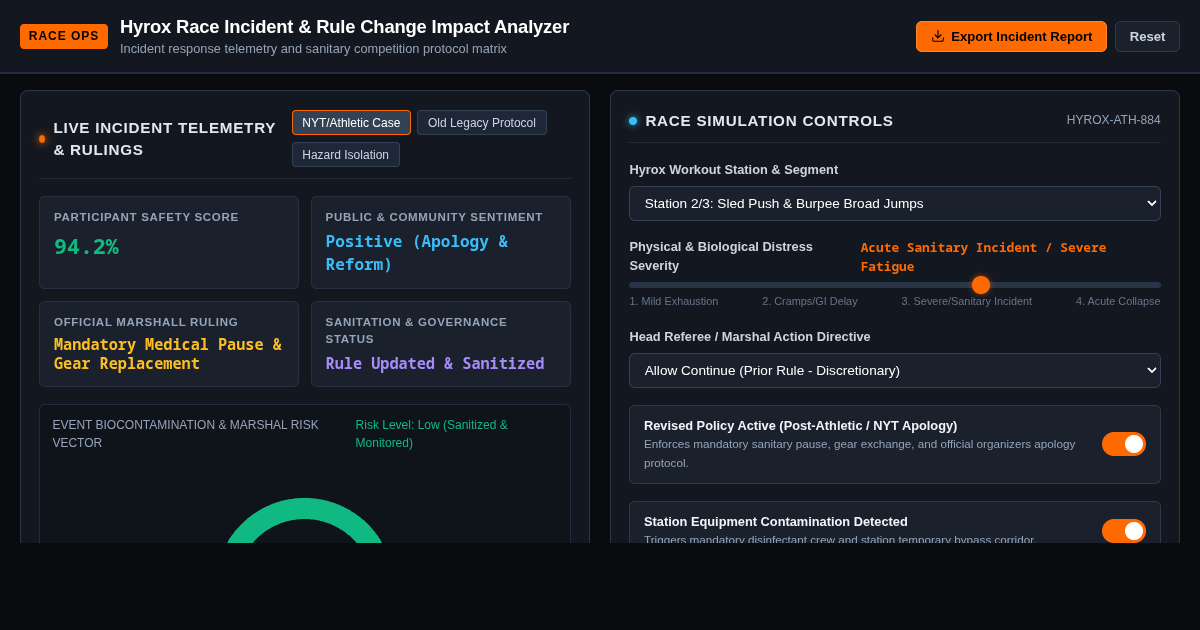Click the Participant Safety Score card label
This screenshot has height=630, width=1200.
tap(146, 217)
